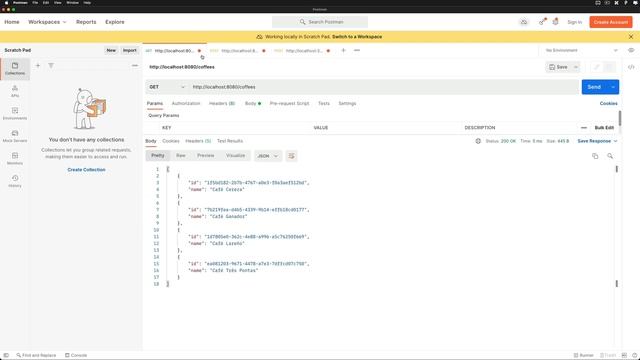
Task: Open the Console in status bar
Action: tap(76, 355)
